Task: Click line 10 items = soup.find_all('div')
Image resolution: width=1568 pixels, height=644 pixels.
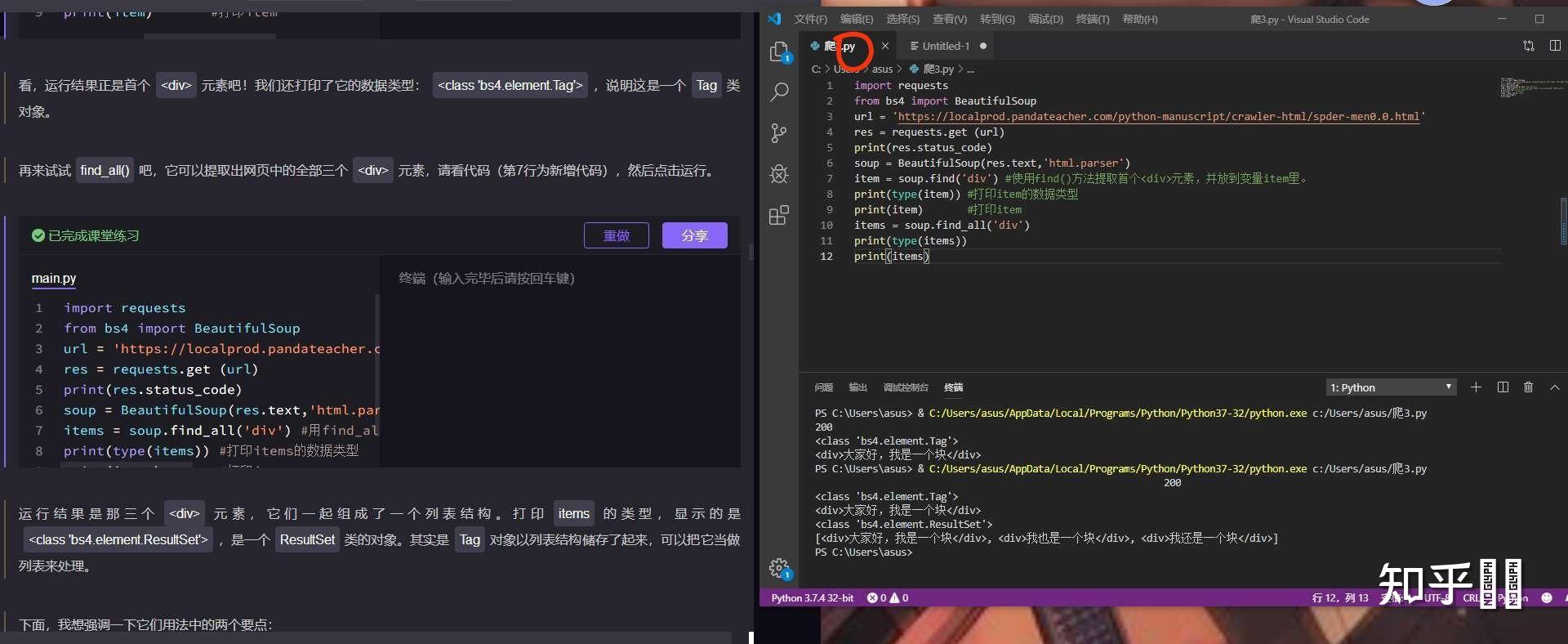Action: coord(942,226)
